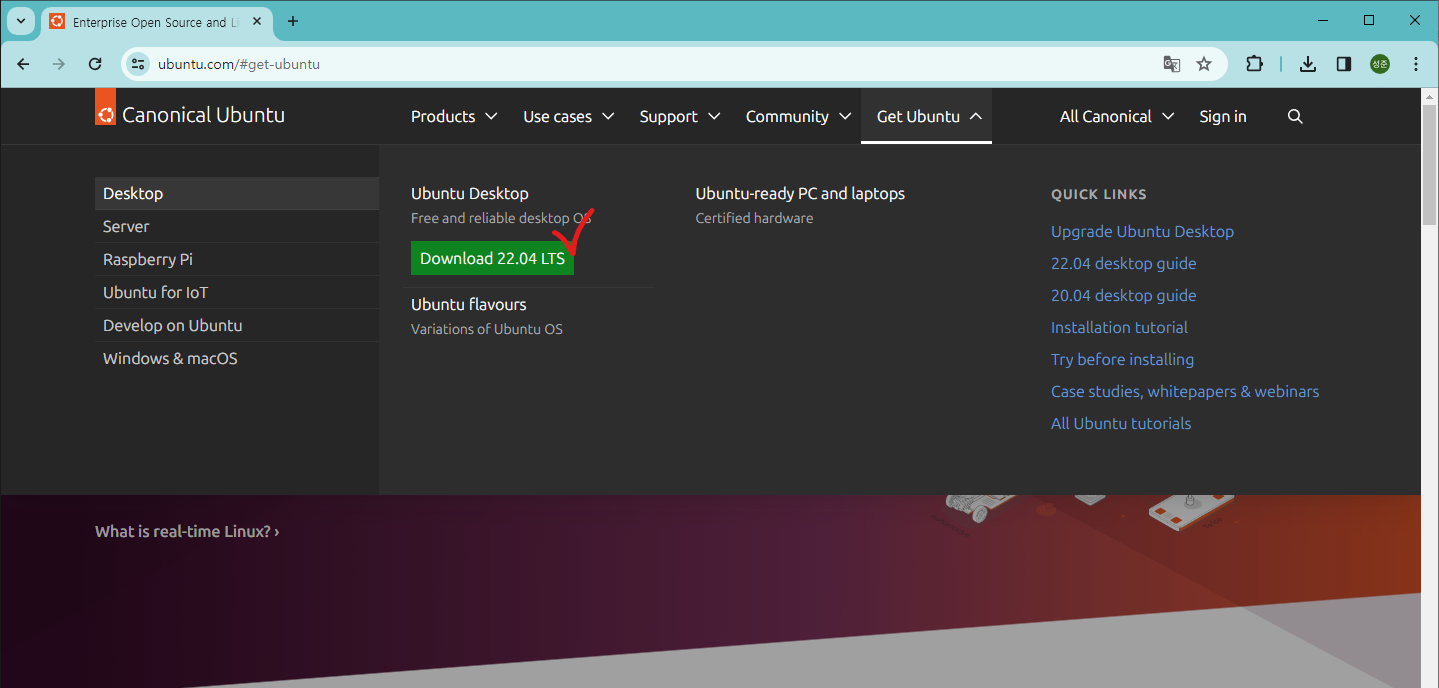Expand the Community menu
Viewport: 1439px width, 688px height.
coord(798,117)
